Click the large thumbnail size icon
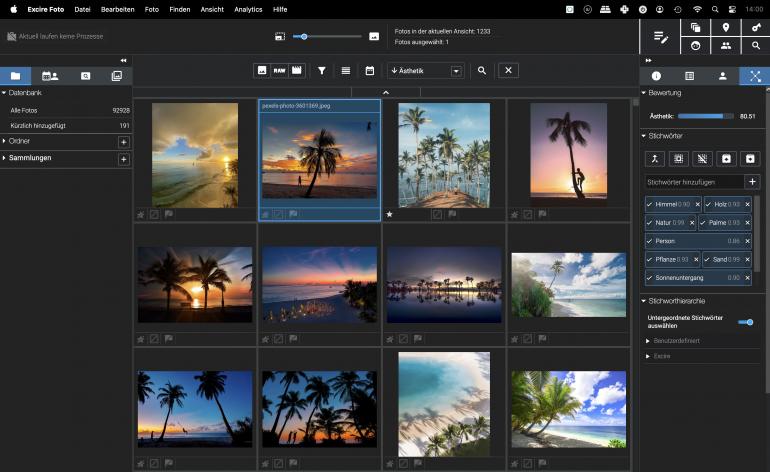Image resolution: width=770 pixels, height=472 pixels. pyautogui.click(x=374, y=36)
